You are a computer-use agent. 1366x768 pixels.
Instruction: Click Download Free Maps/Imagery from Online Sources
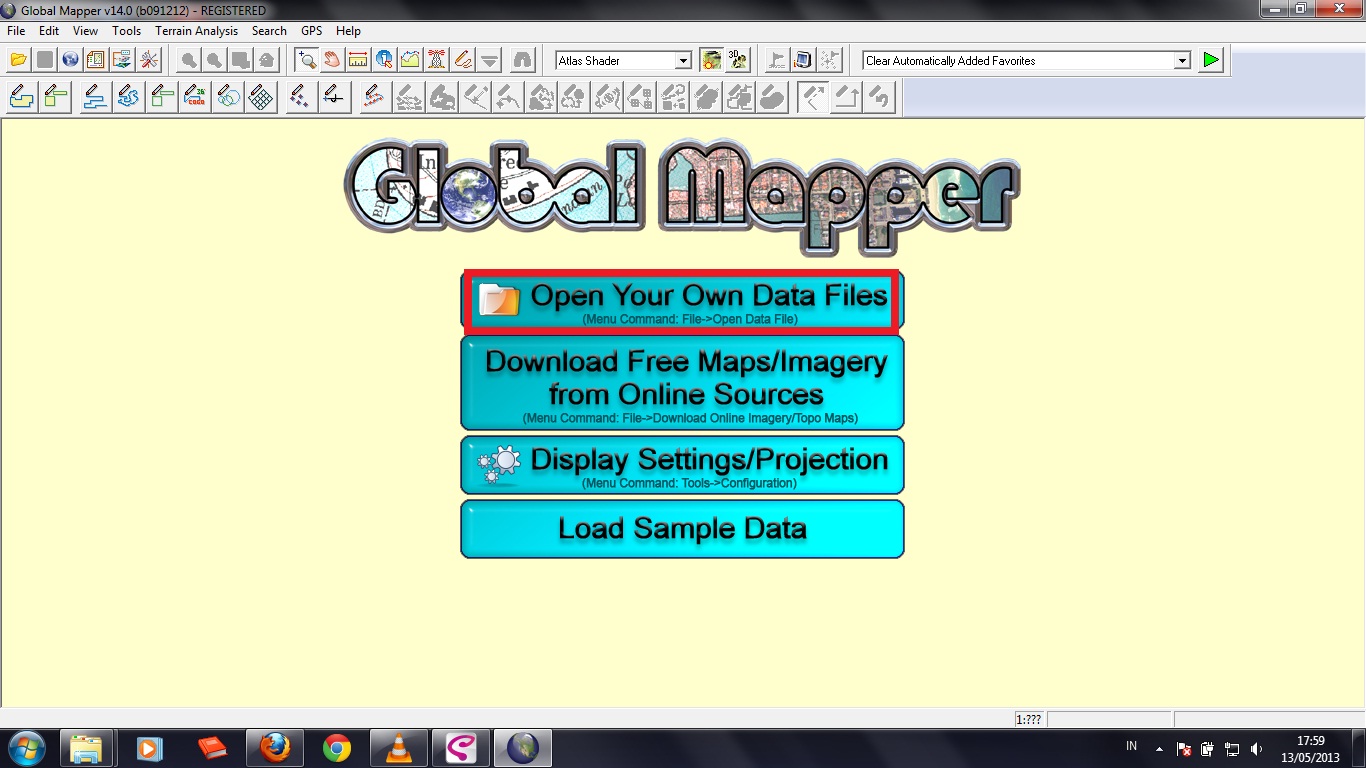[682, 383]
